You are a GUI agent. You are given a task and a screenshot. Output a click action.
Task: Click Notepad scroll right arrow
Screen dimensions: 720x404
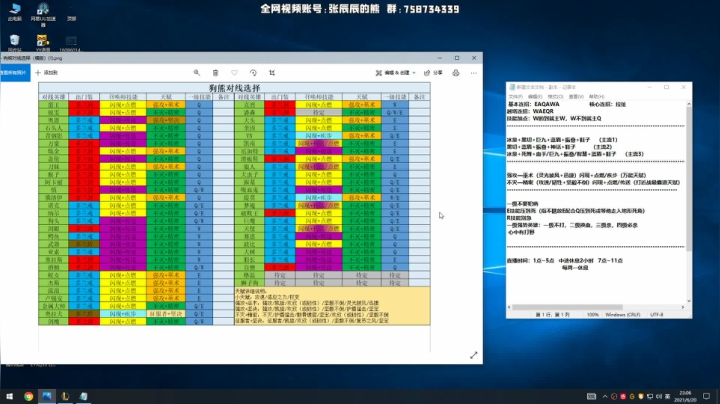click(x=683, y=307)
